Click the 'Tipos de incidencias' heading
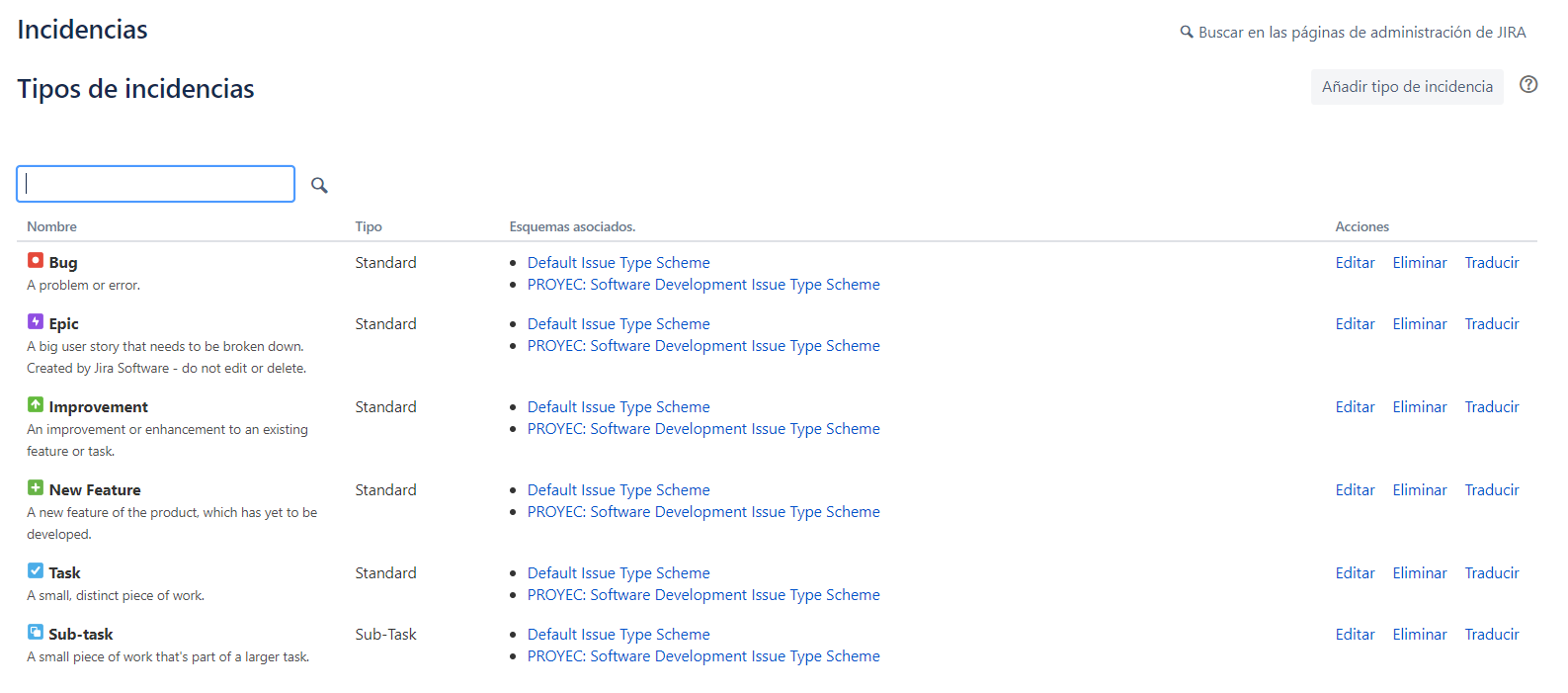Screen dimensions: 1568x693 click(x=135, y=89)
